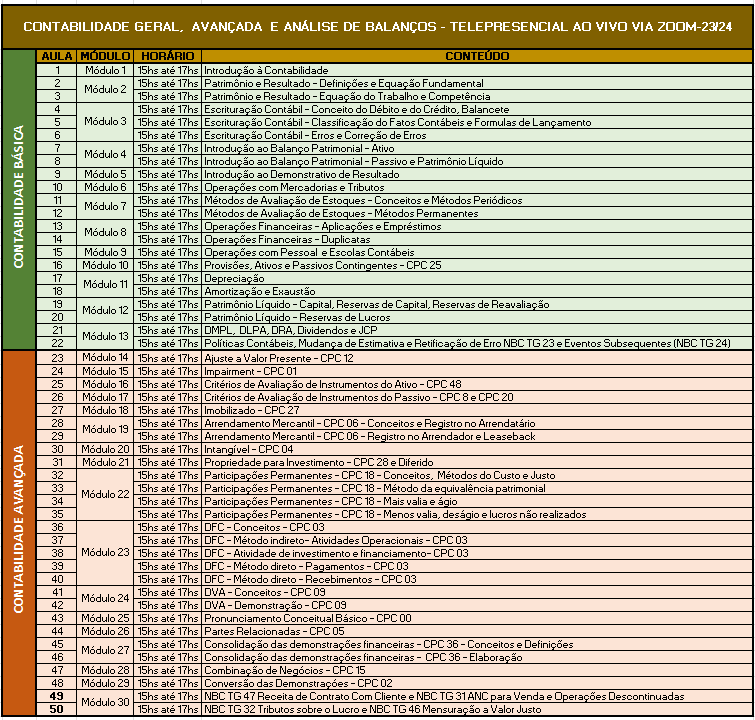The height and width of the screenshot is (720, 755).
Task: Select 'Imobilizado – CPC 27'
Action: coord(477,410)
